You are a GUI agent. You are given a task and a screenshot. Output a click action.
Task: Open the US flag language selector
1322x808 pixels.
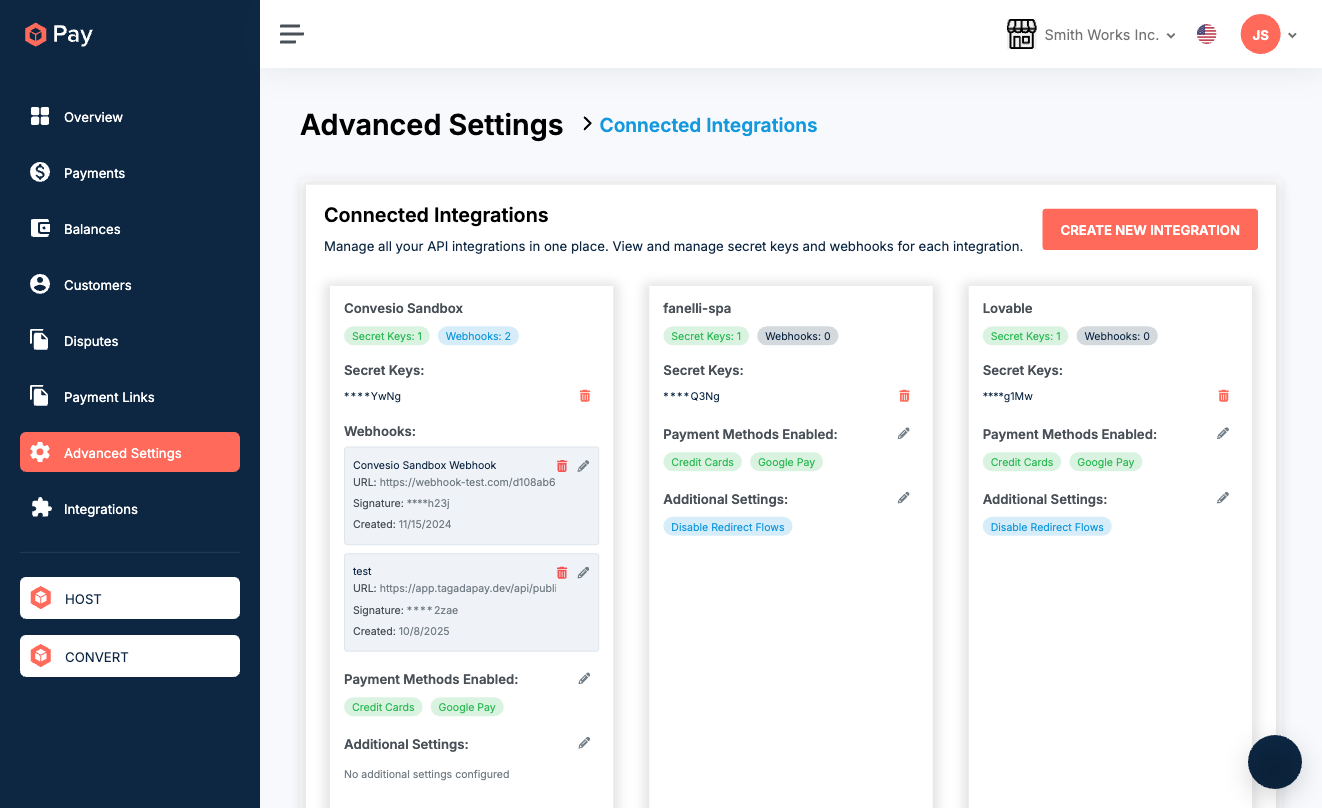(x=1207, y=35)
